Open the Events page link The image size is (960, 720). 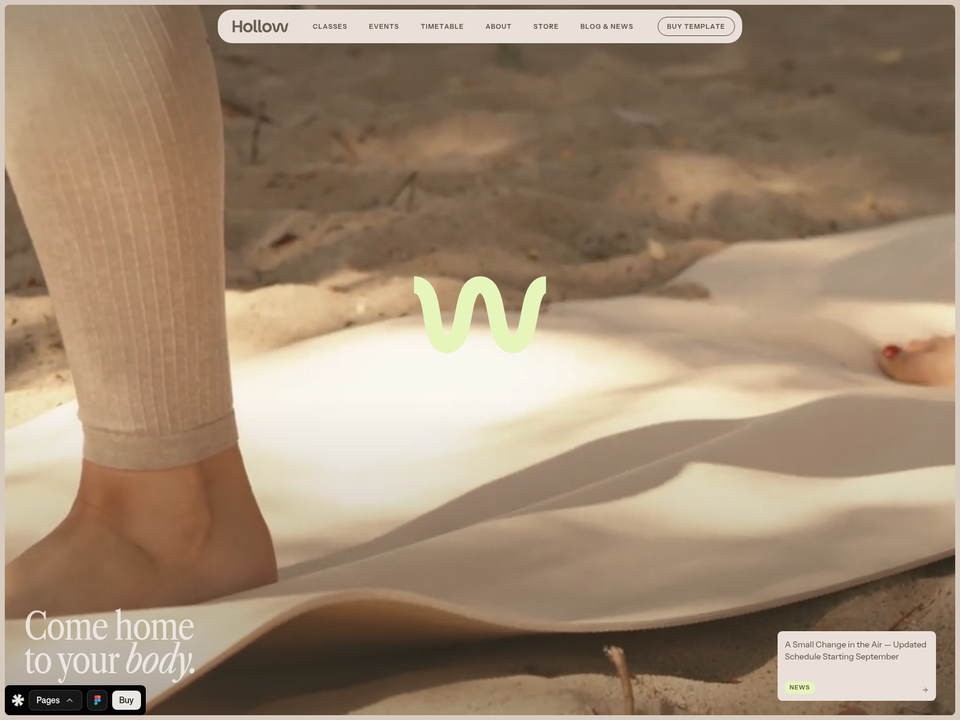point(383,26)
